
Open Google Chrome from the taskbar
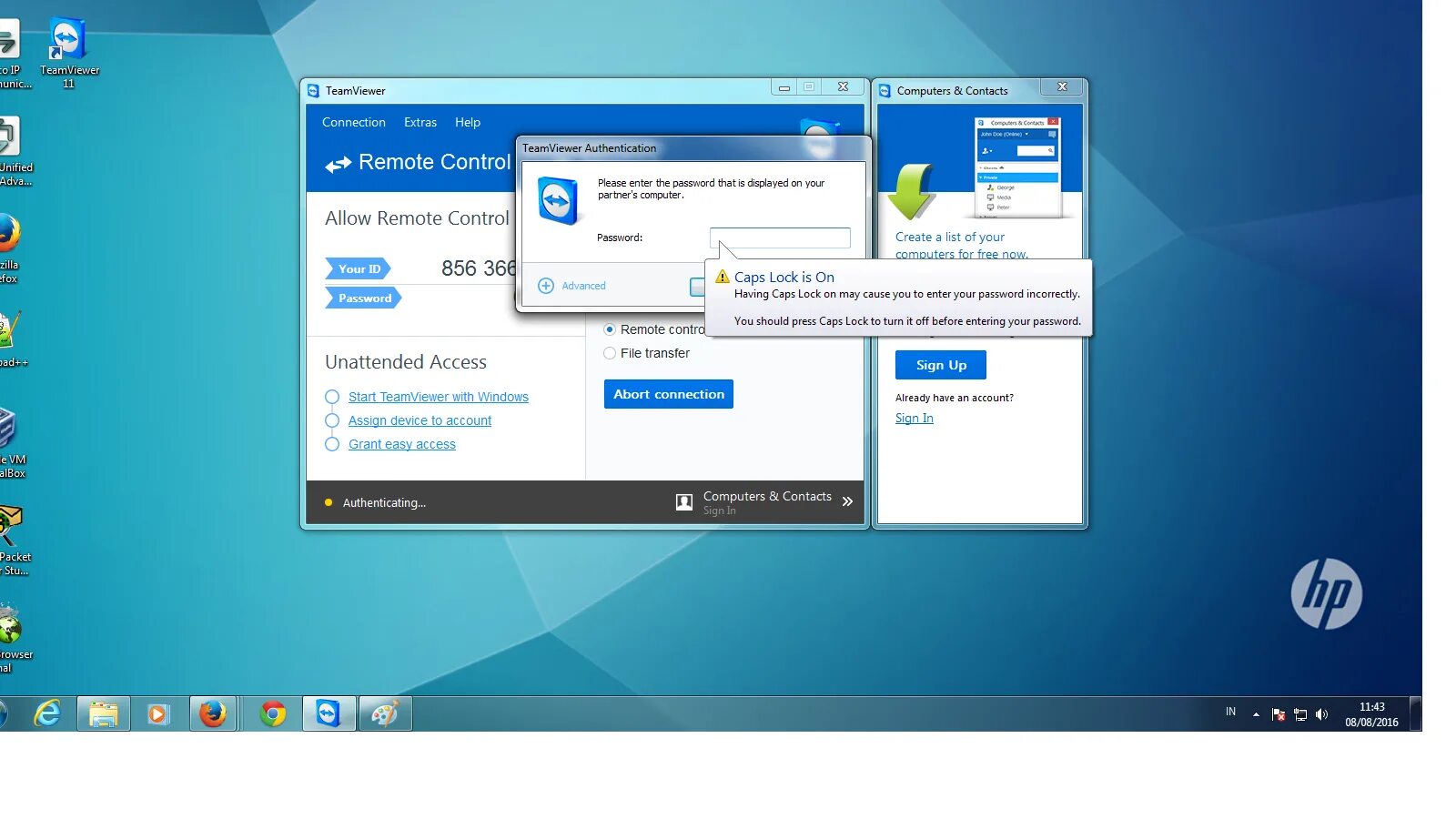[x=273, y=713]
